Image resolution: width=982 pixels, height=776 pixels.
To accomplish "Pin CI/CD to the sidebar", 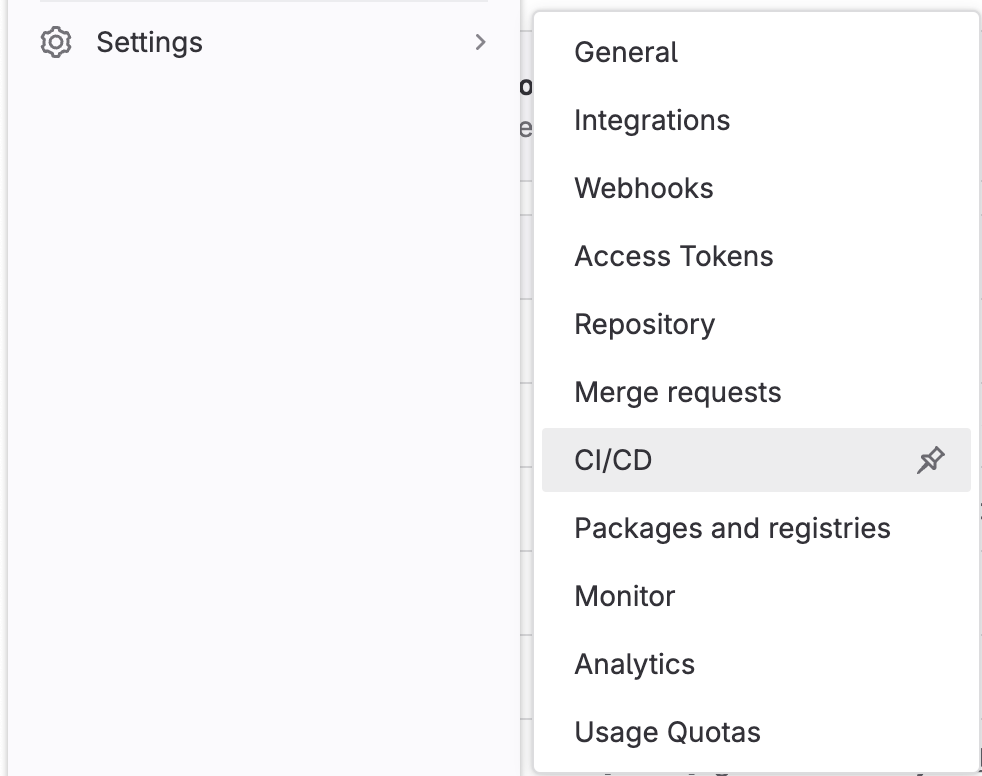I will (930, 460).
